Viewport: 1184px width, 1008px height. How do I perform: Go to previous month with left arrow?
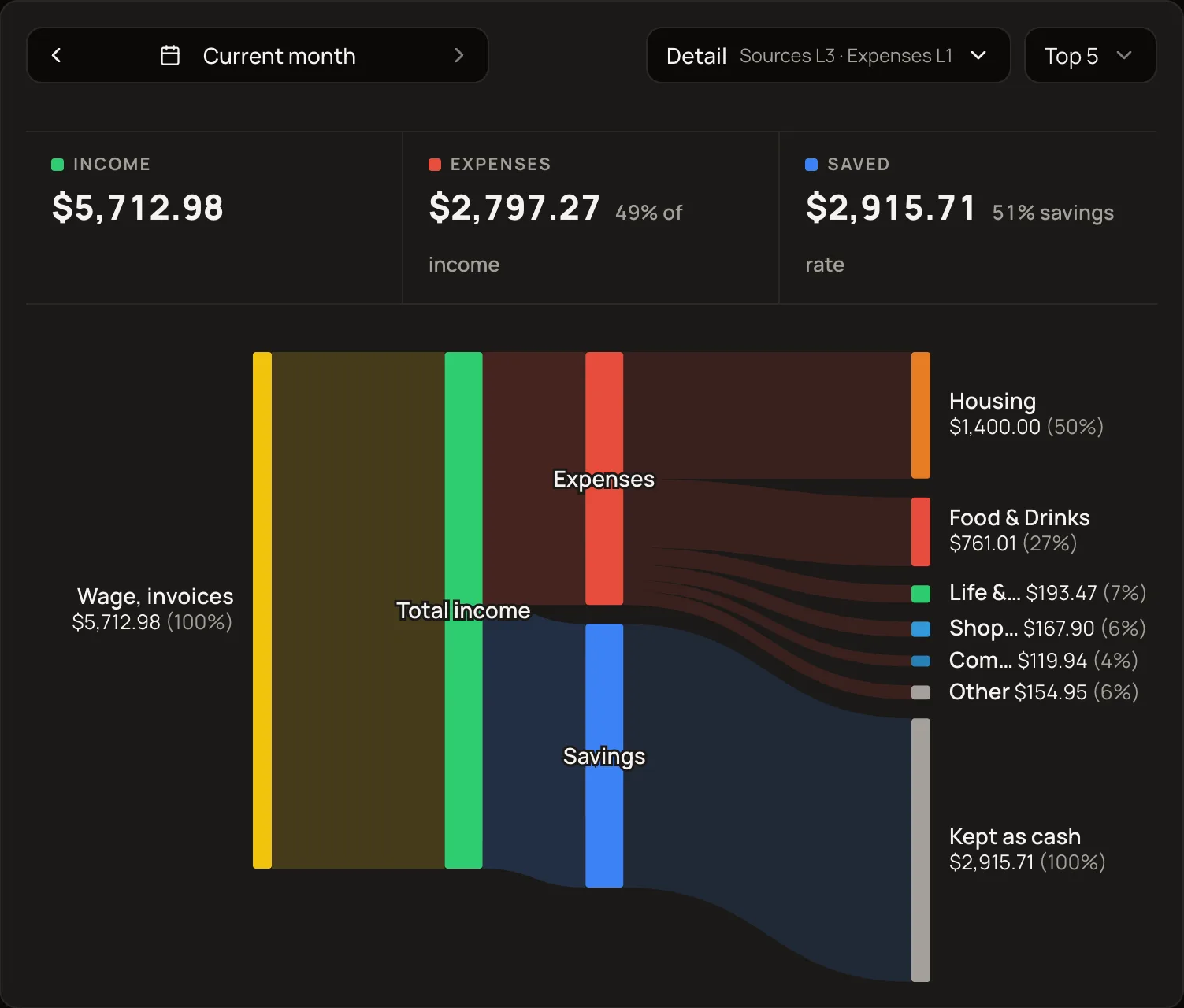click(x=56, y=55)
